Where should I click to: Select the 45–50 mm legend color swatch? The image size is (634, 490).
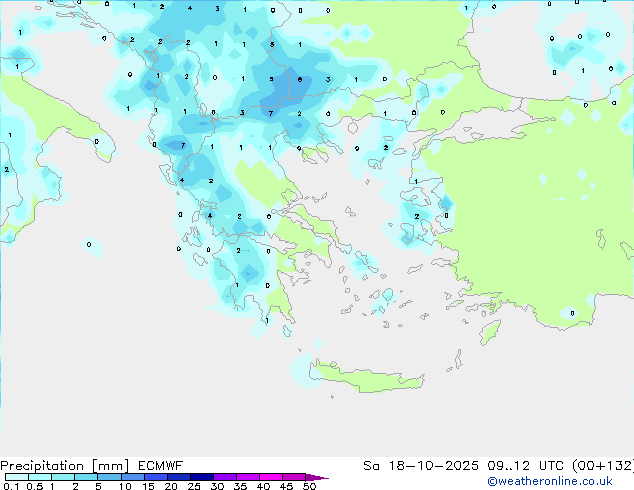[x=294, y=477]
